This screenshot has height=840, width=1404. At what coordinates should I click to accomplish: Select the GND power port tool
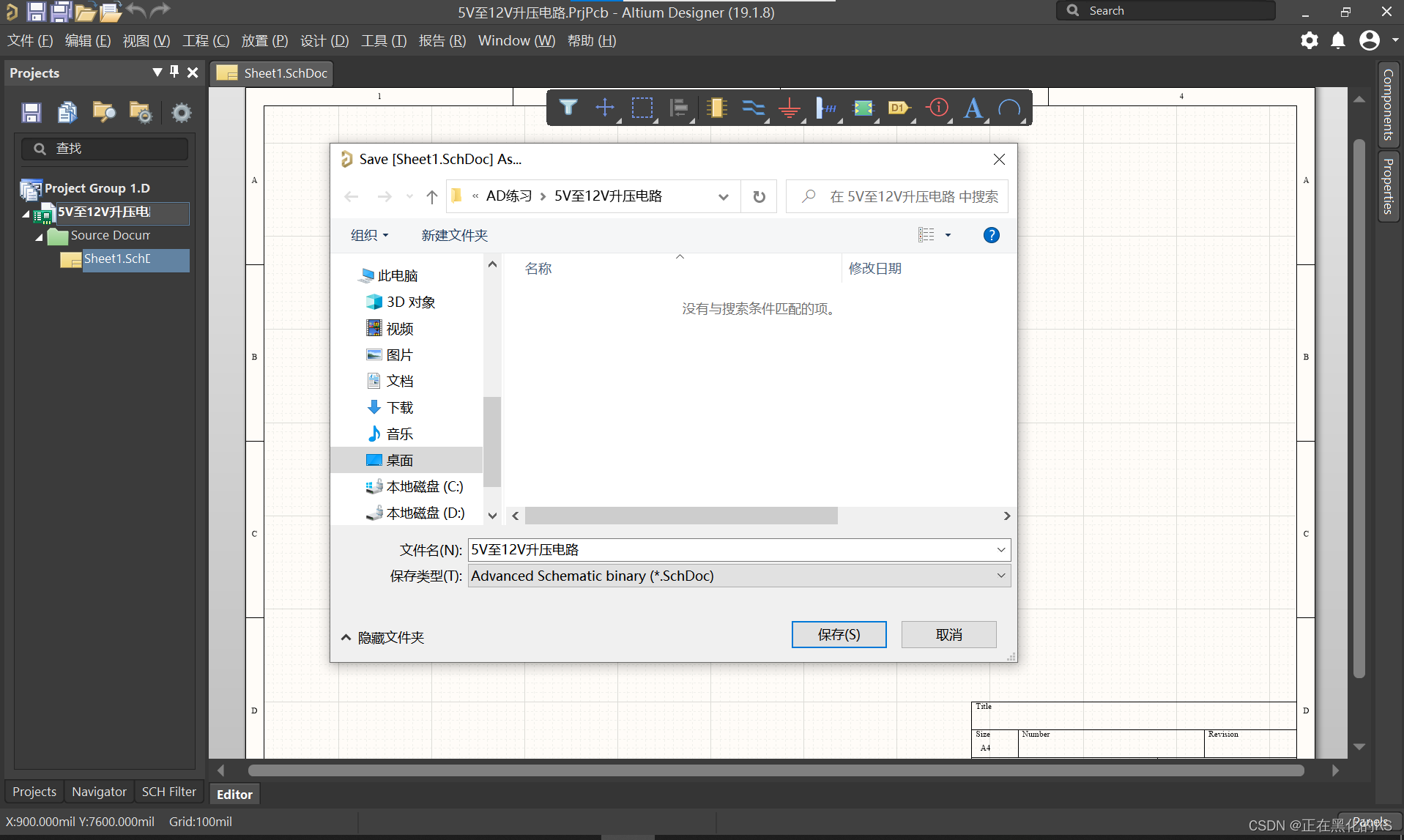(790, 108)
